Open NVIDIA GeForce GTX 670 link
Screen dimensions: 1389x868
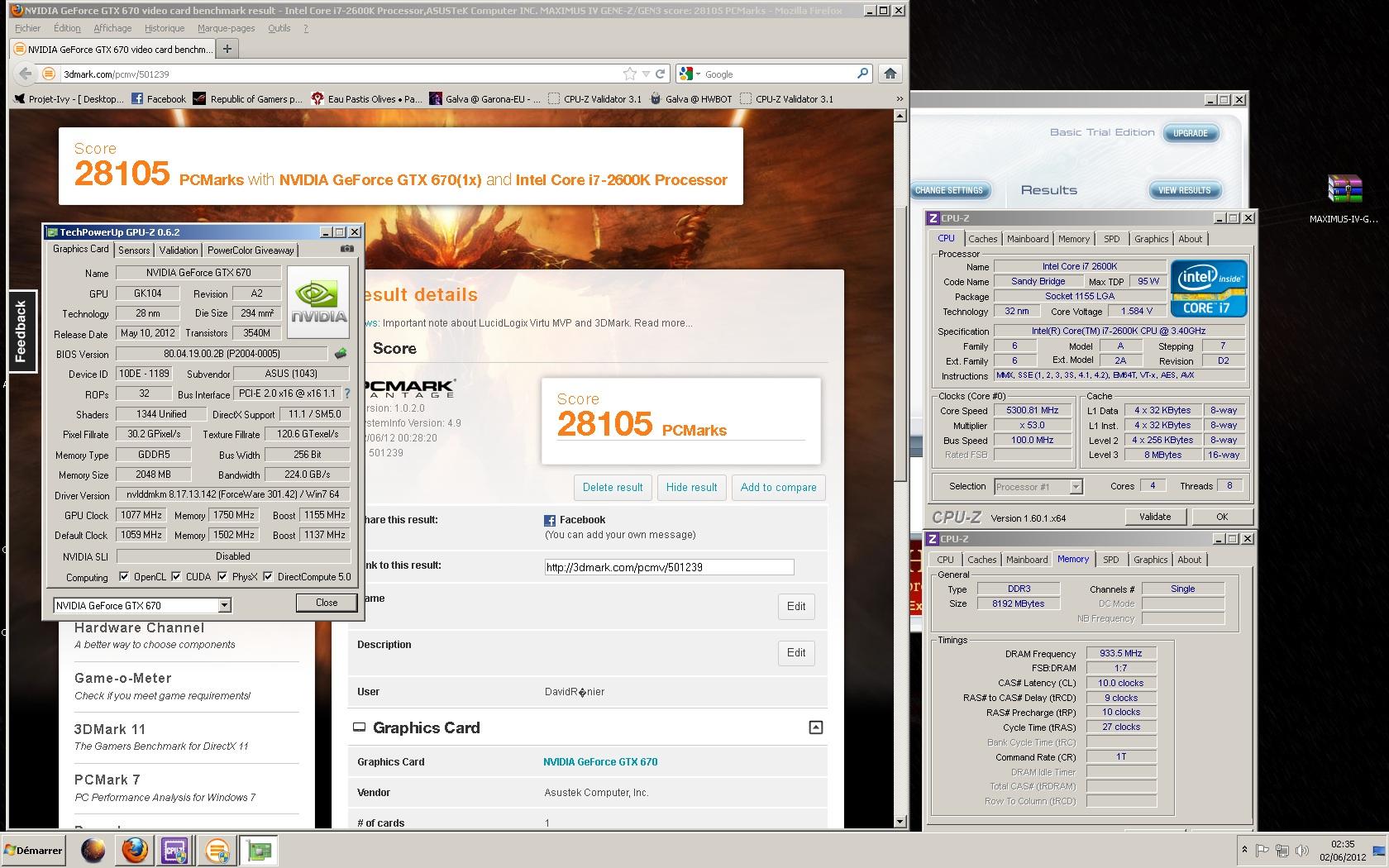tap(600, 762)
